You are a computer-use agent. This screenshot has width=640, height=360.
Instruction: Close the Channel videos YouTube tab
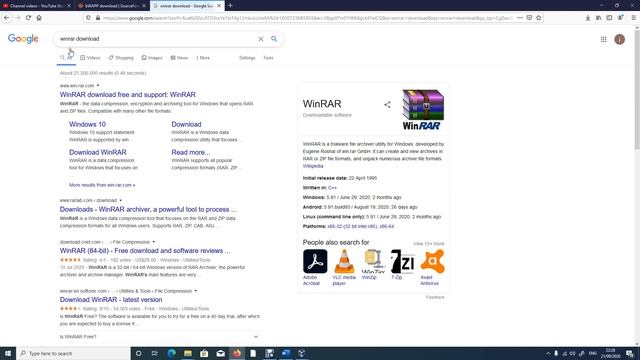click(69, 6)
